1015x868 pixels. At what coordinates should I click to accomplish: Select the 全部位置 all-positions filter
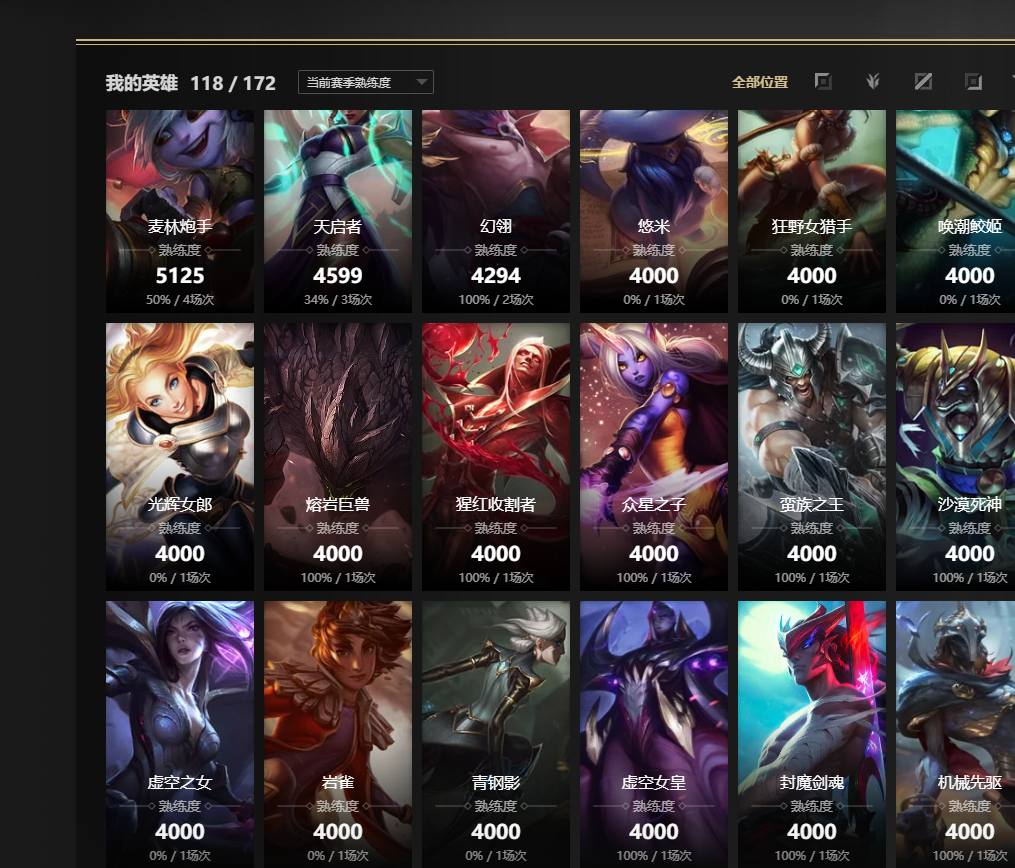coord(760,82)
